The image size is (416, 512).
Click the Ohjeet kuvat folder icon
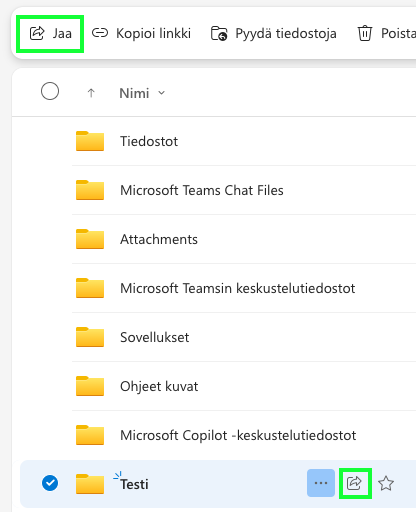[90, 386]
